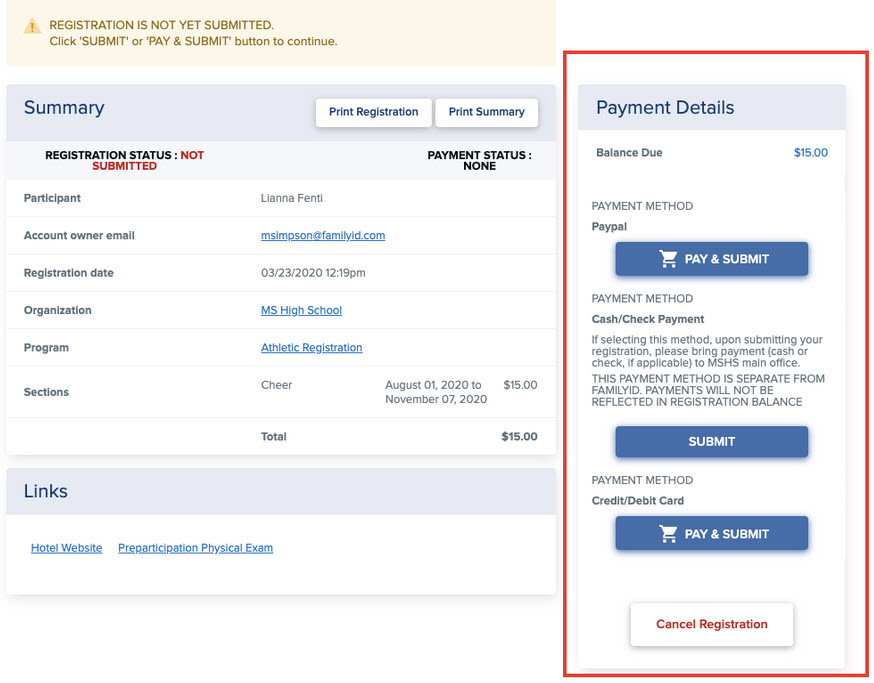Viewport: 874px width, 683px height.
Task: Pay and submit using Paypal
Action: (x=712, y=259)
